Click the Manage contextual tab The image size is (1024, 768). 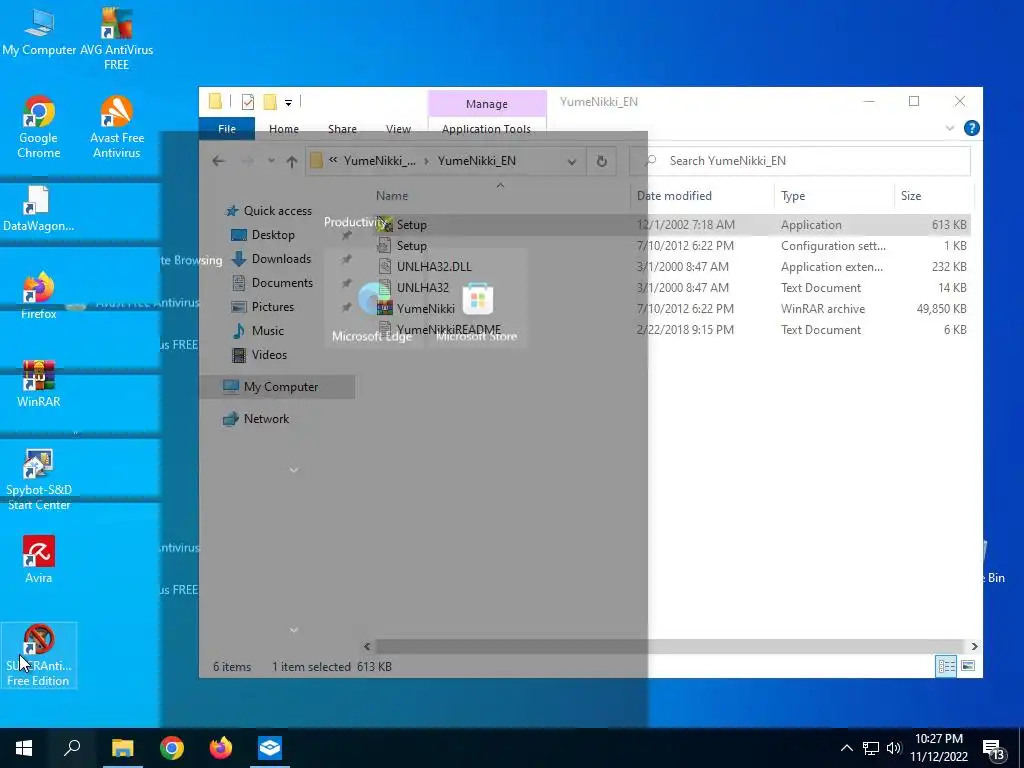(x=487, y=104)
